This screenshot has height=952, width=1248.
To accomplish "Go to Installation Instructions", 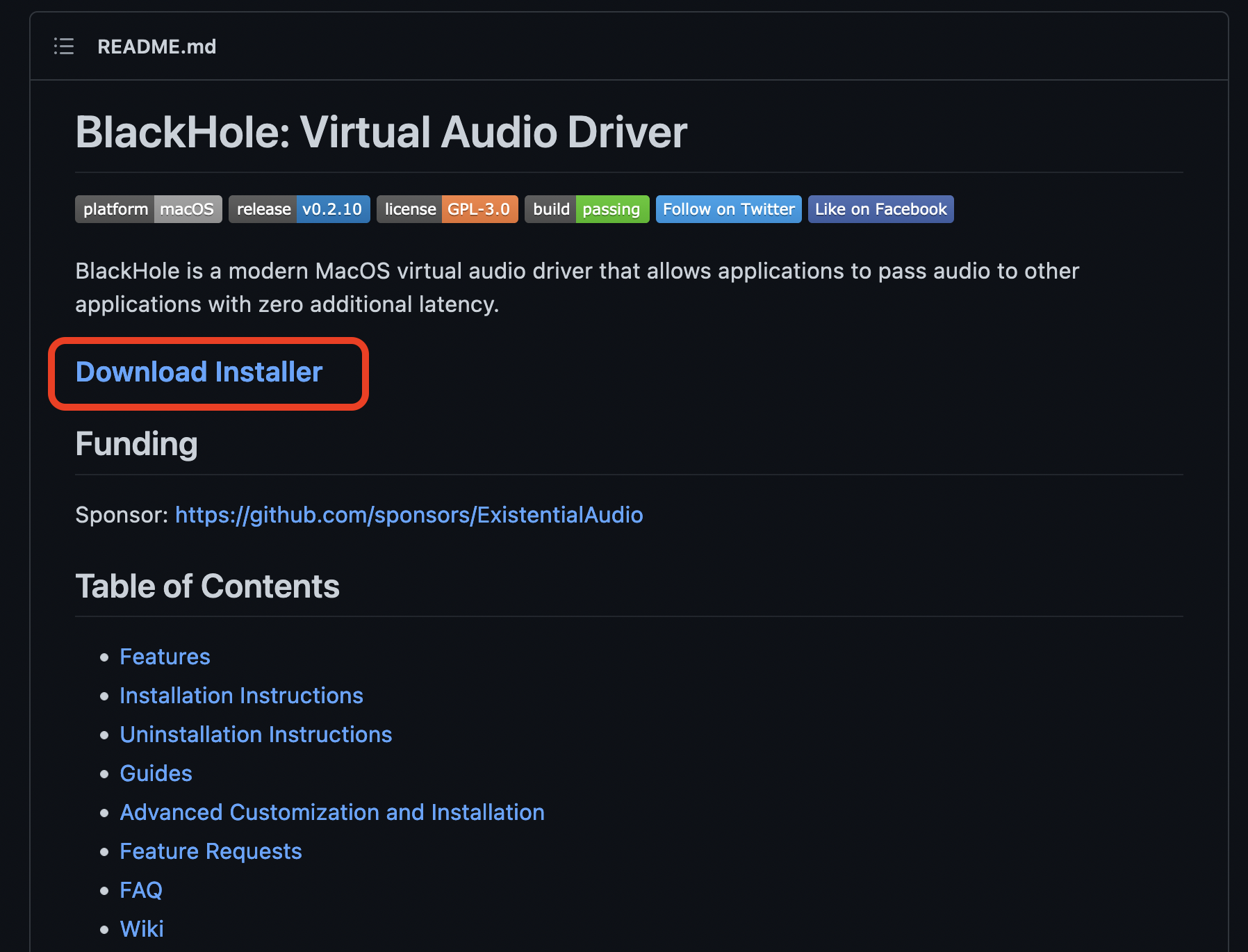I will pyautogui.click(x=242, y=696).
